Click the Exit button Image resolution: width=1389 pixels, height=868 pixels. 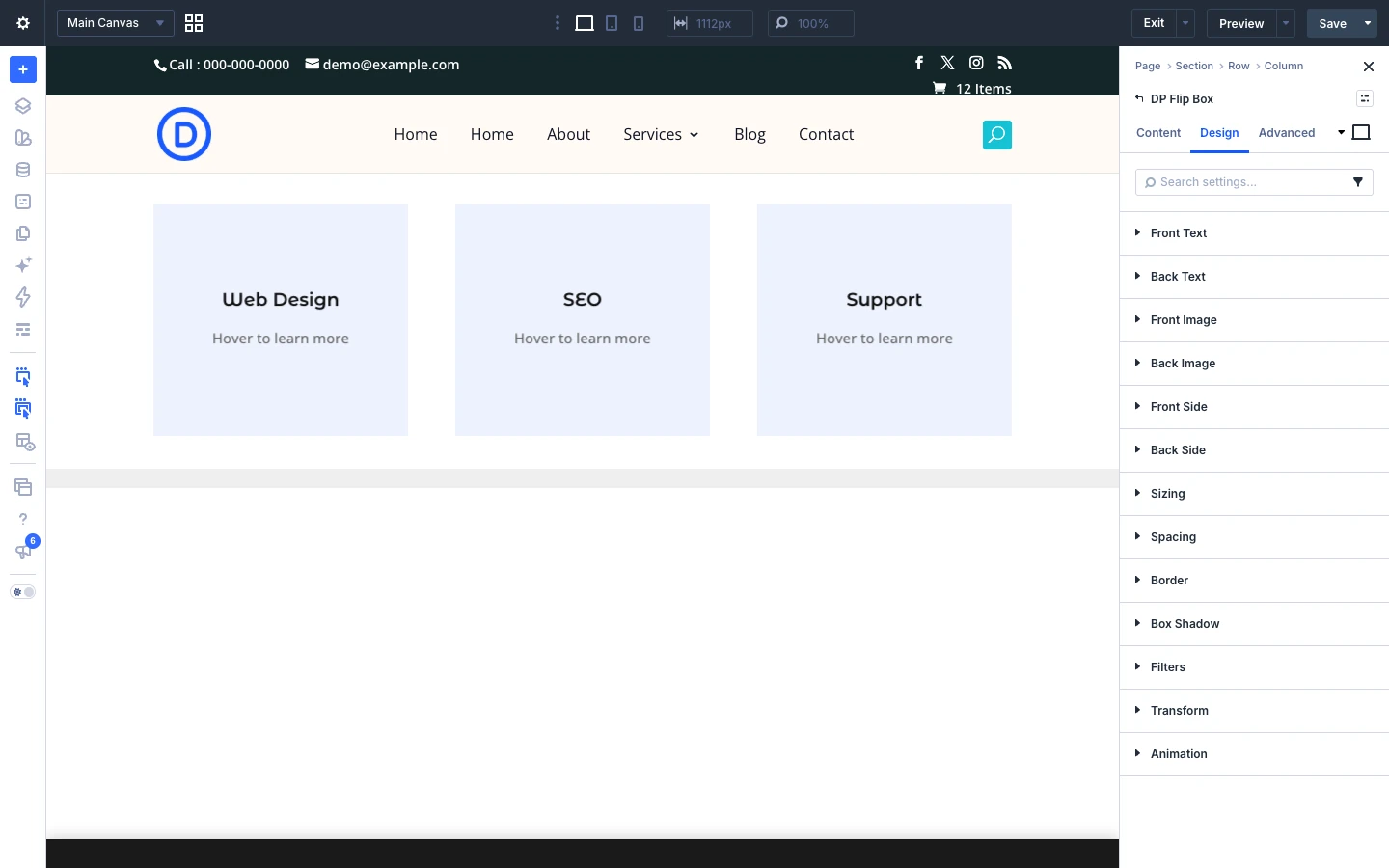(1154, 23)
